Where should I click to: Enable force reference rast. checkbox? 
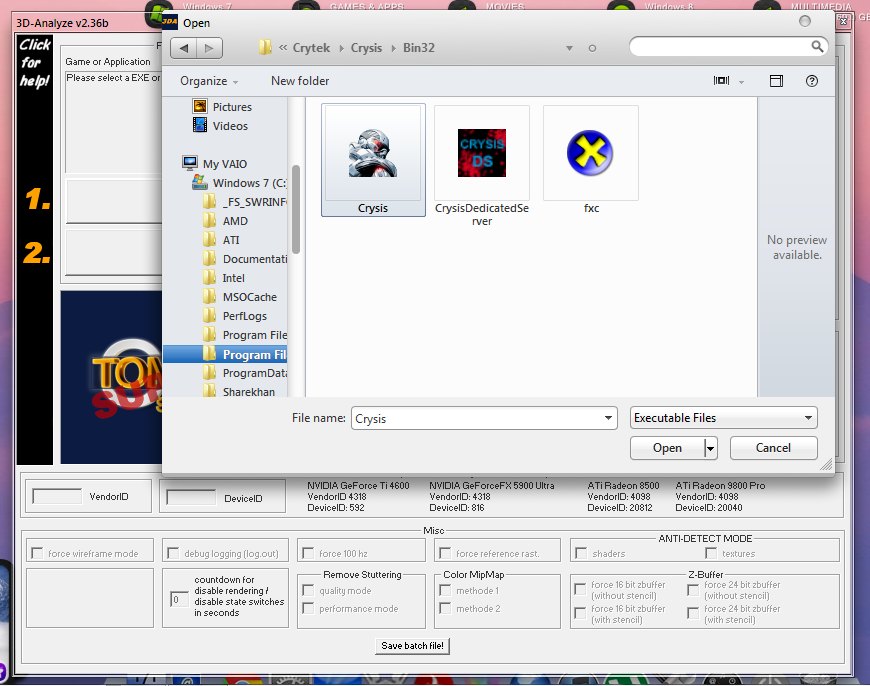point(444,553)
